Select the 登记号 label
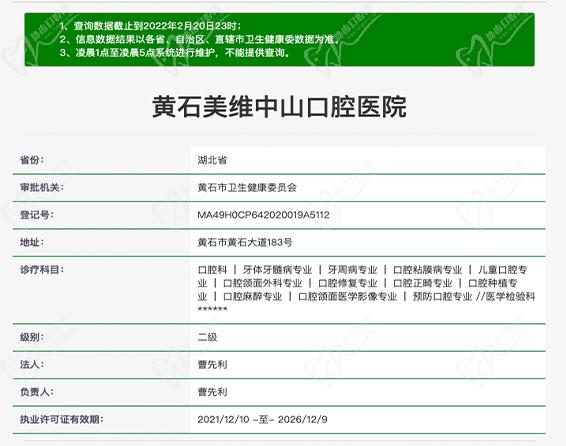566x446 pixels. click(x=36, y=215)
